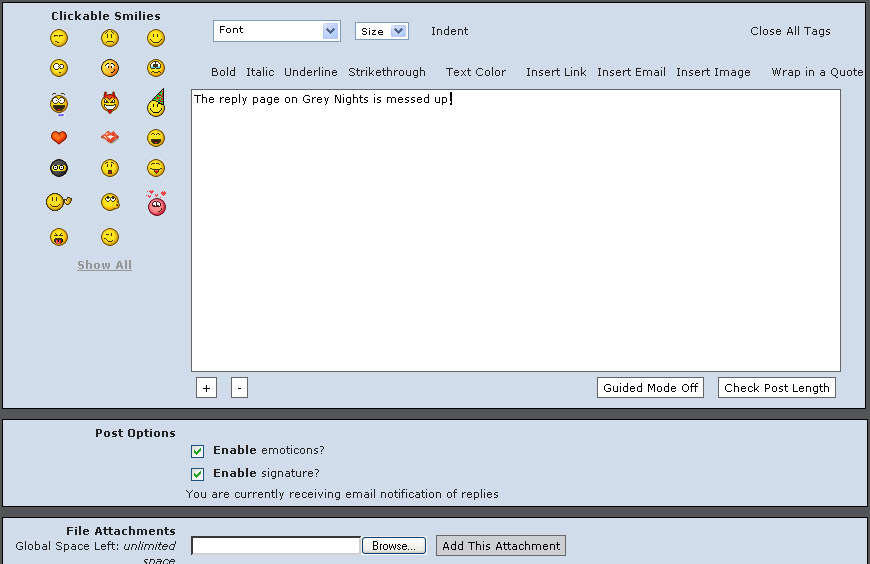Insert the waving hand smiley
Viewport: 870px width, 564px height.
click(59, 203)
